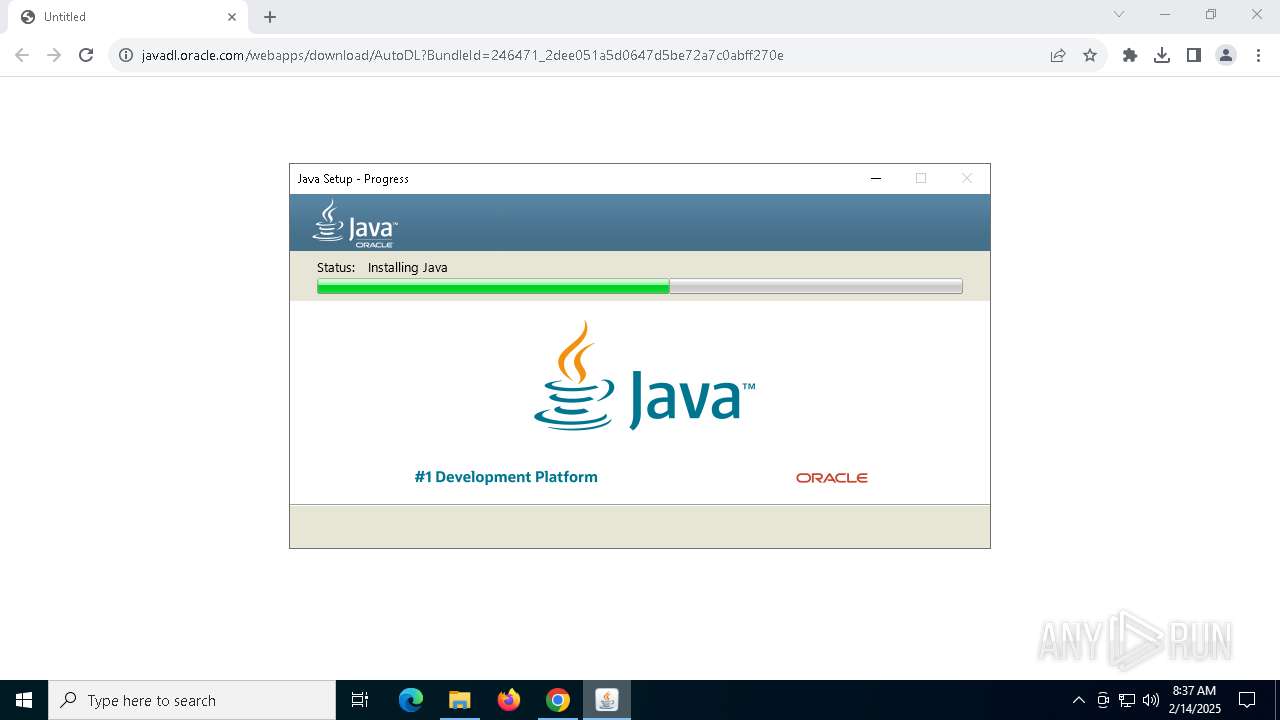Click the Java Oracle header logo

355,223
